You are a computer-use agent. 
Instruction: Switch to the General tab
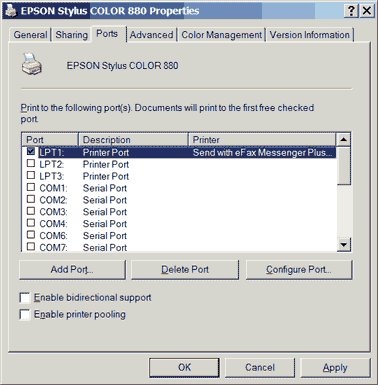pyautogui.click(x=30, y=35)
